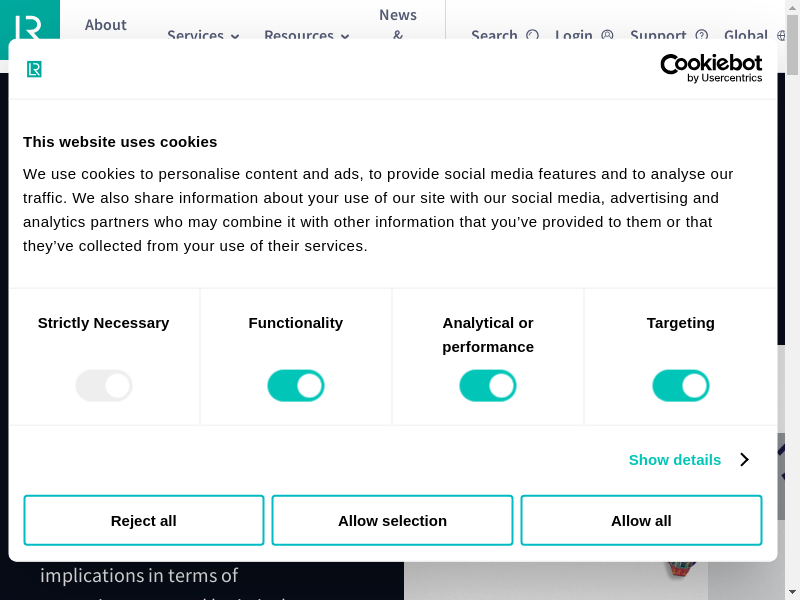The width and height of the screenshot is (800, 600).
Task: Click the Login user icon
Action: coord(607,35)
